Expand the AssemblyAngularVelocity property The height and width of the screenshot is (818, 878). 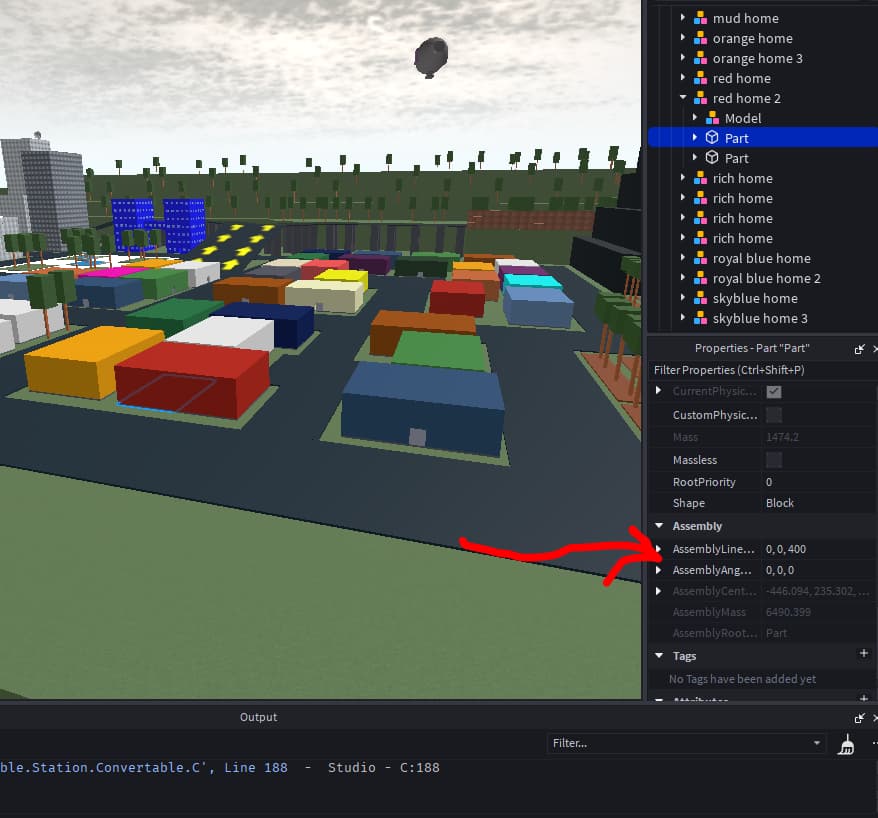click(658, 570)
